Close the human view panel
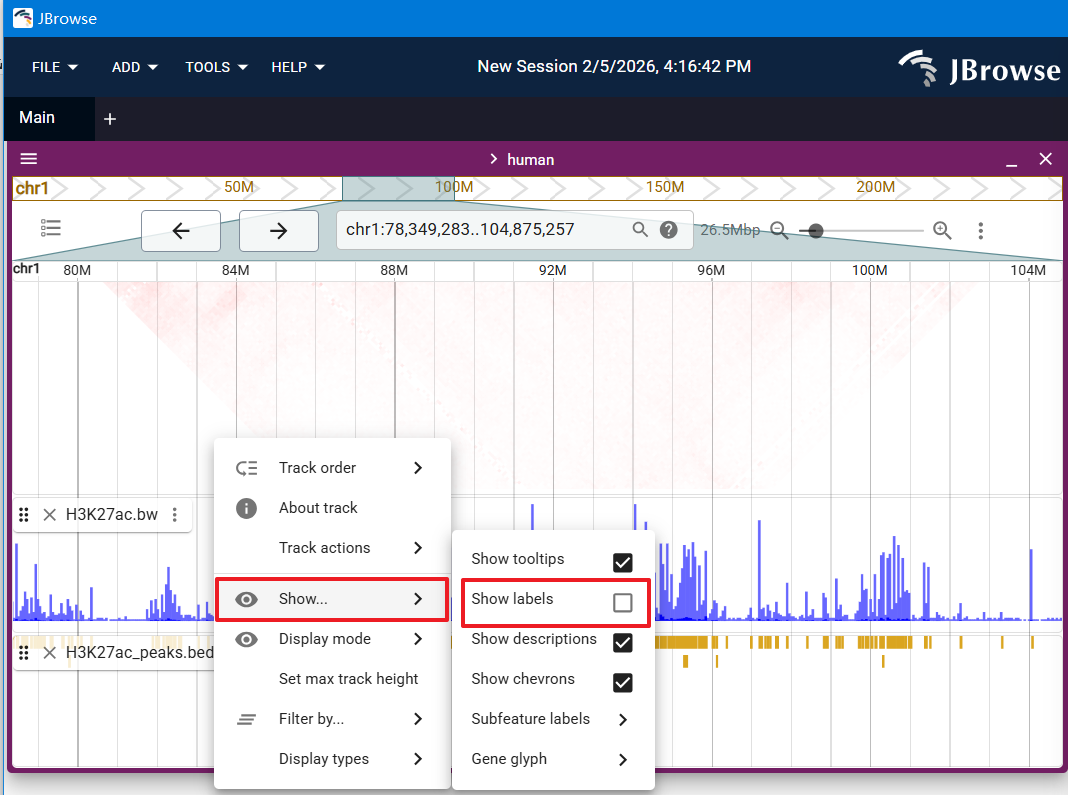Image resolution: width=1068 pixels, height=795 pixels. pos(1046,159)
